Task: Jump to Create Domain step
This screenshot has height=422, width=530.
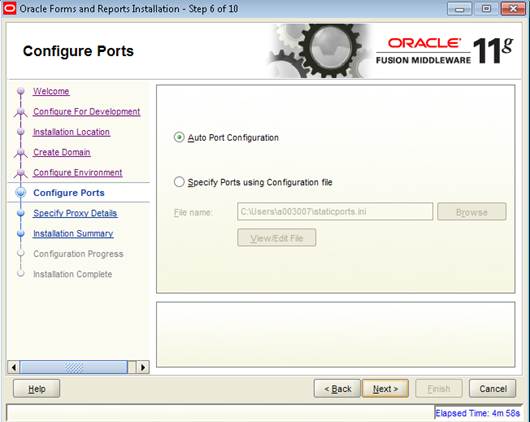Action: [x=62, y=152]
